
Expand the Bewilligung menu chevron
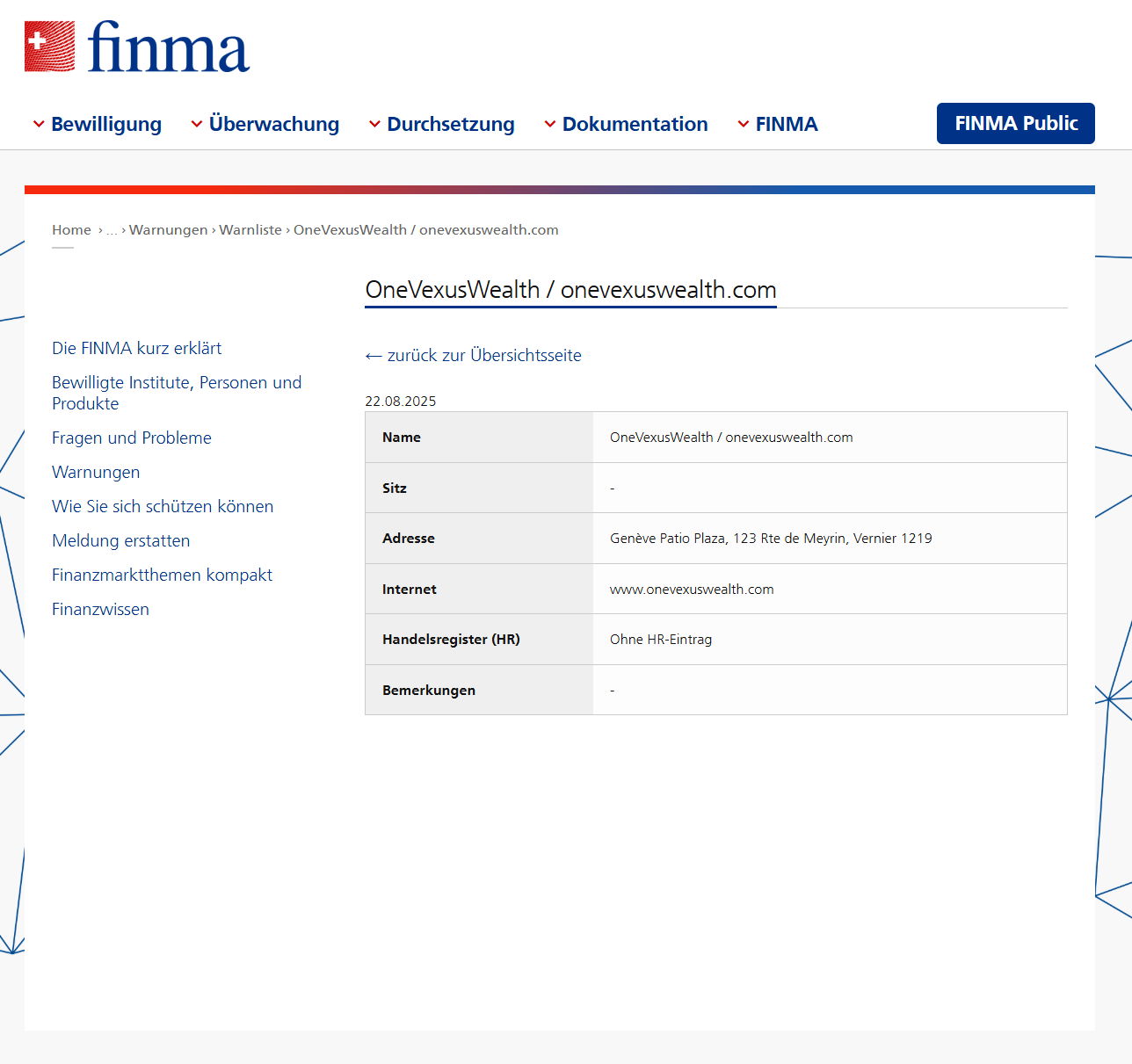click(x=39, y=124)
